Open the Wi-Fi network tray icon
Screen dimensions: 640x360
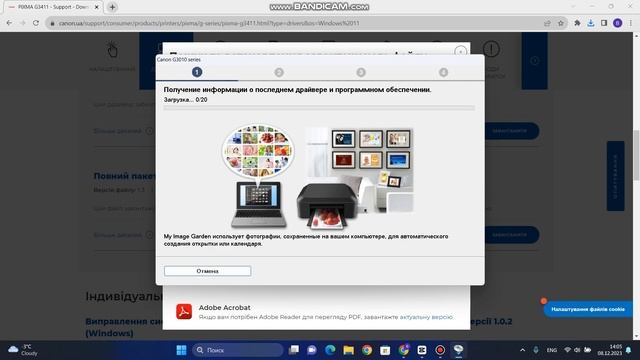[x=567, y=350]
